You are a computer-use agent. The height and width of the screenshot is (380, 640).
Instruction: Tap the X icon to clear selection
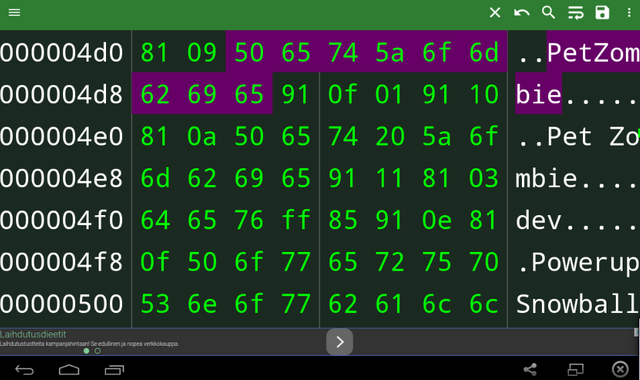495,13
